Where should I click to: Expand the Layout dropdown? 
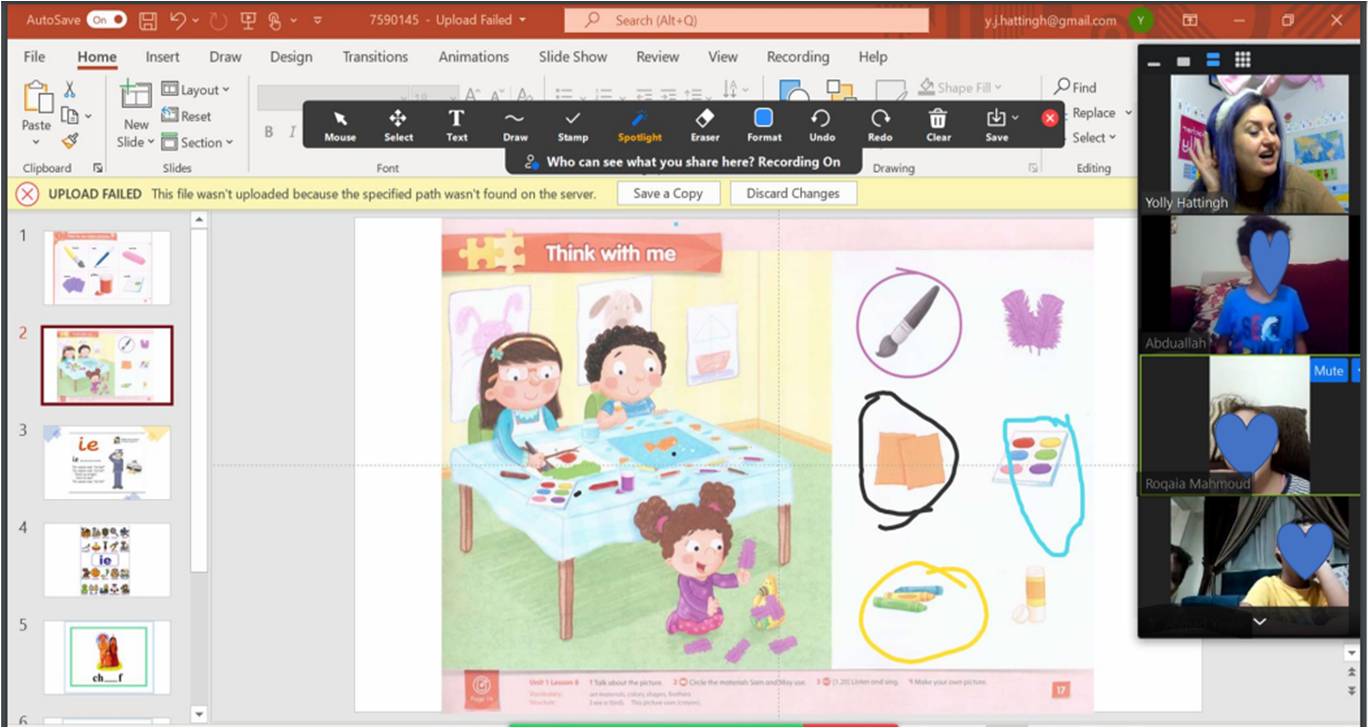(195, 90)
